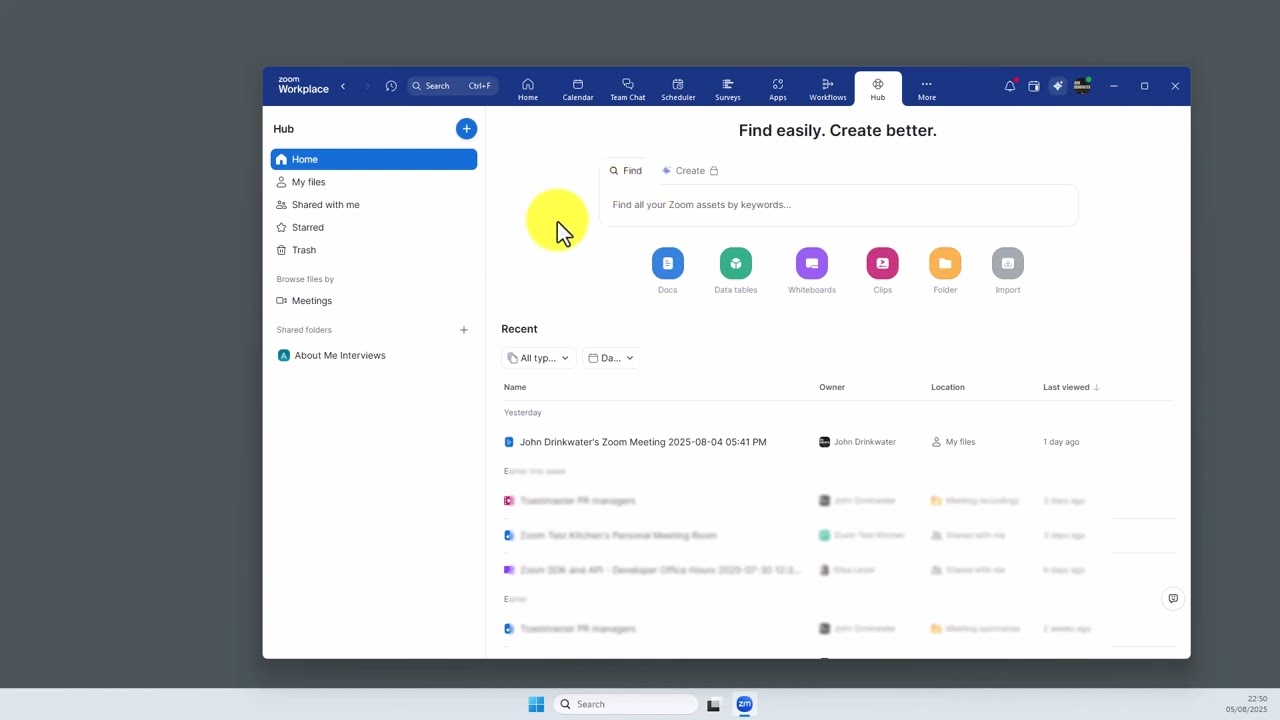
Task: Maximize the Zoom Workplace window
Action: pos(1144,86)
